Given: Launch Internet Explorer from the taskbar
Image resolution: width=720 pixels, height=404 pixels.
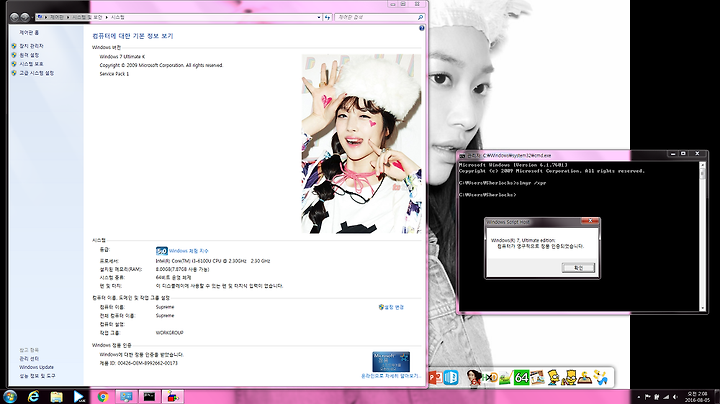Looking at the screenshot, I should [x=33, y=397].
